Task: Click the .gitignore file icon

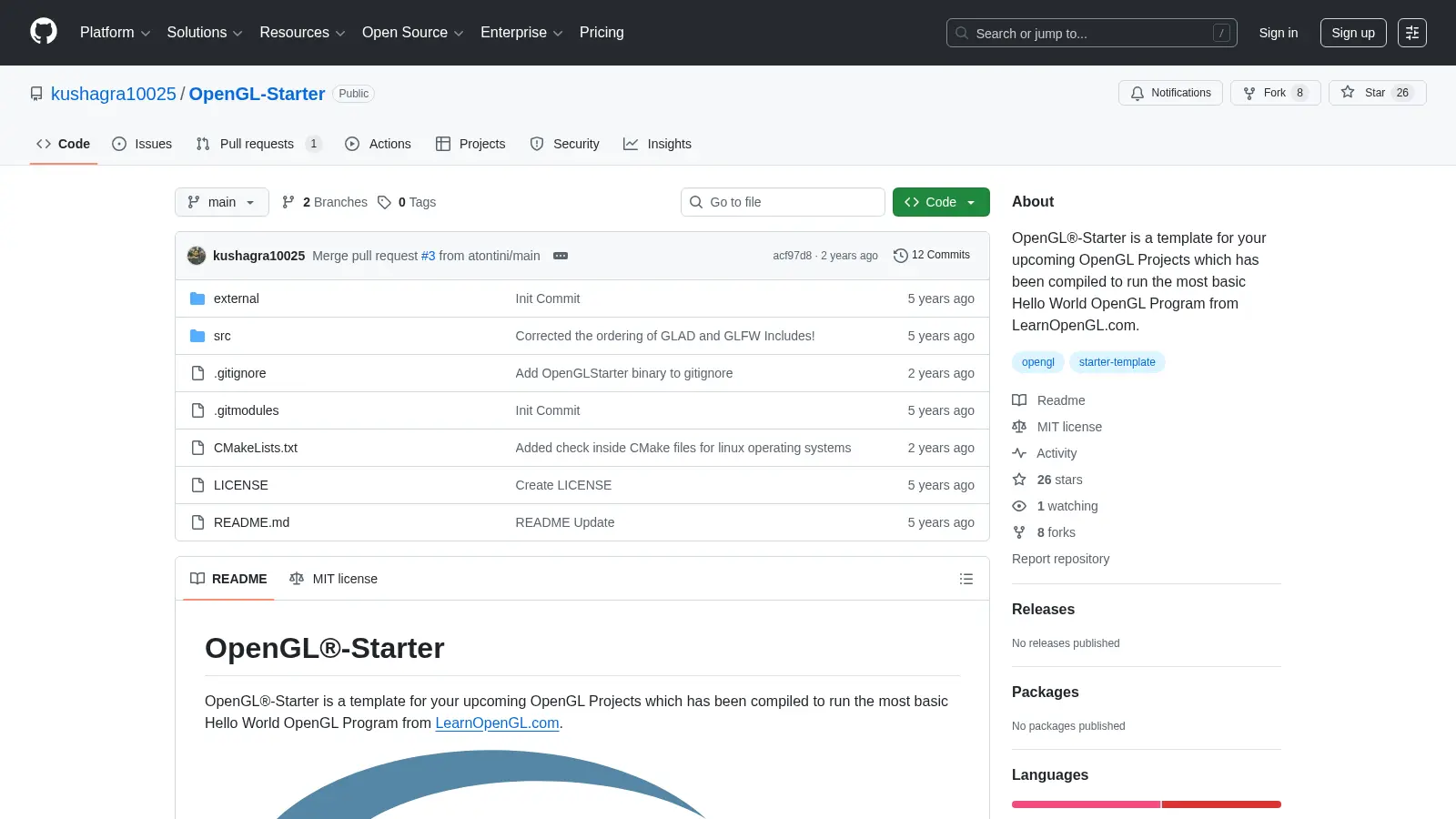Action: click(197, 373)
